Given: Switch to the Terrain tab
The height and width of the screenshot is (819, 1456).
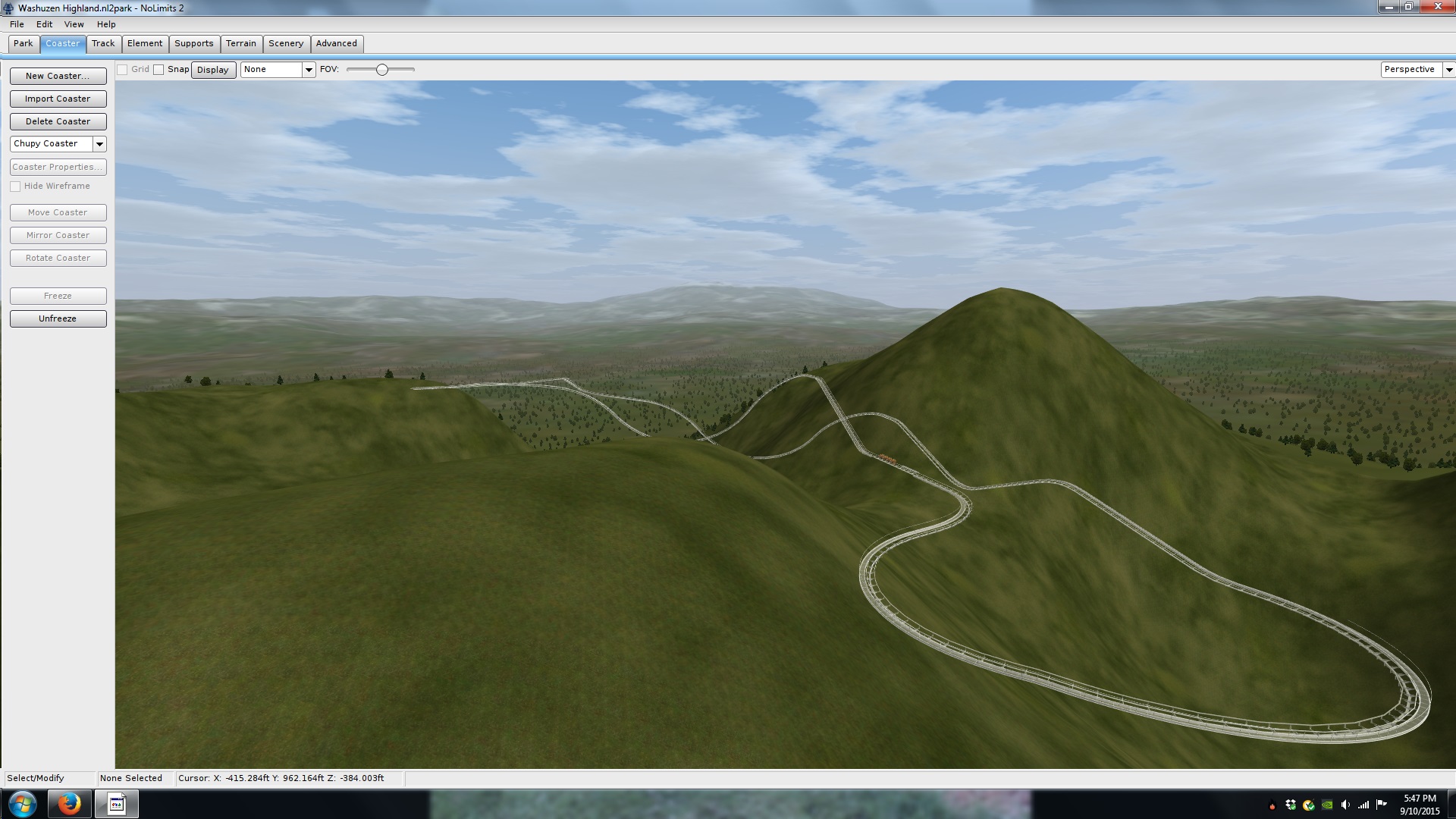Looking at the screenshot, I should (x=241, y=44).
